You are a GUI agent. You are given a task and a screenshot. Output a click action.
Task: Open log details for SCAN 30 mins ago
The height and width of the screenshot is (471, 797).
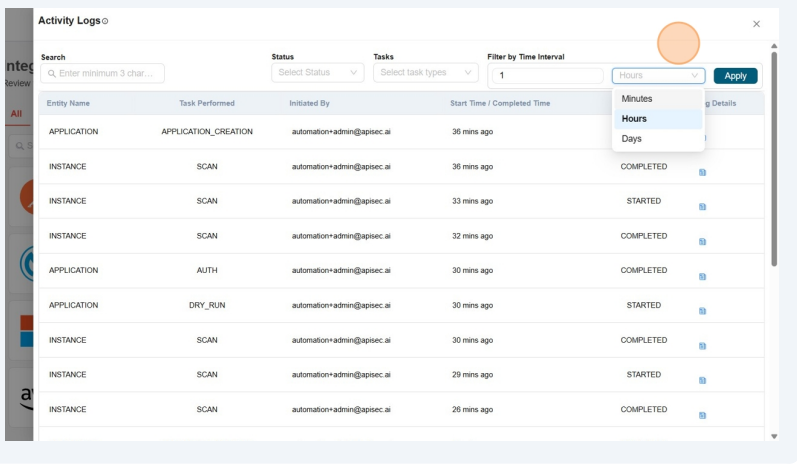pyautogui.click(x=702, y=346)
